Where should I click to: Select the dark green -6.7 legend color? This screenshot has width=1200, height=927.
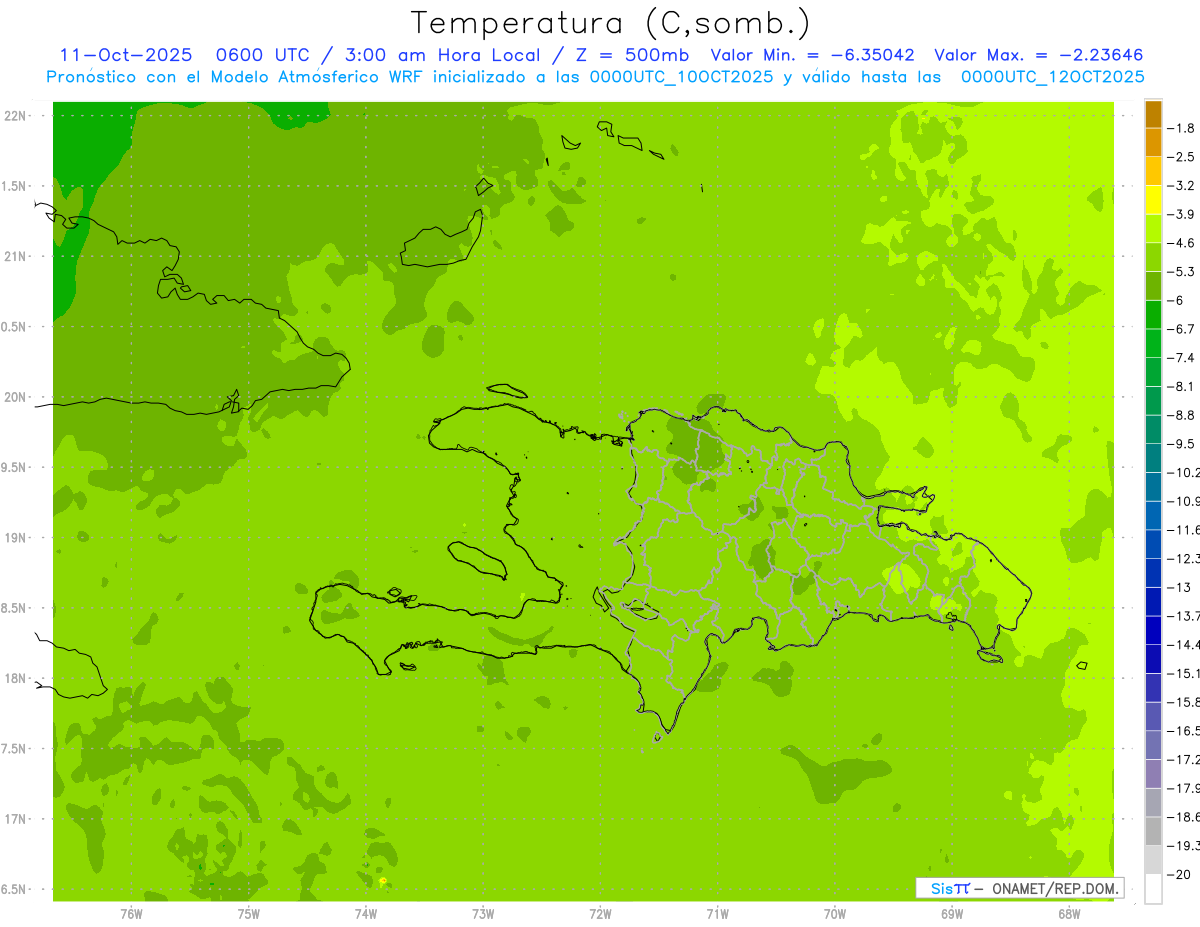point(1153,315)
